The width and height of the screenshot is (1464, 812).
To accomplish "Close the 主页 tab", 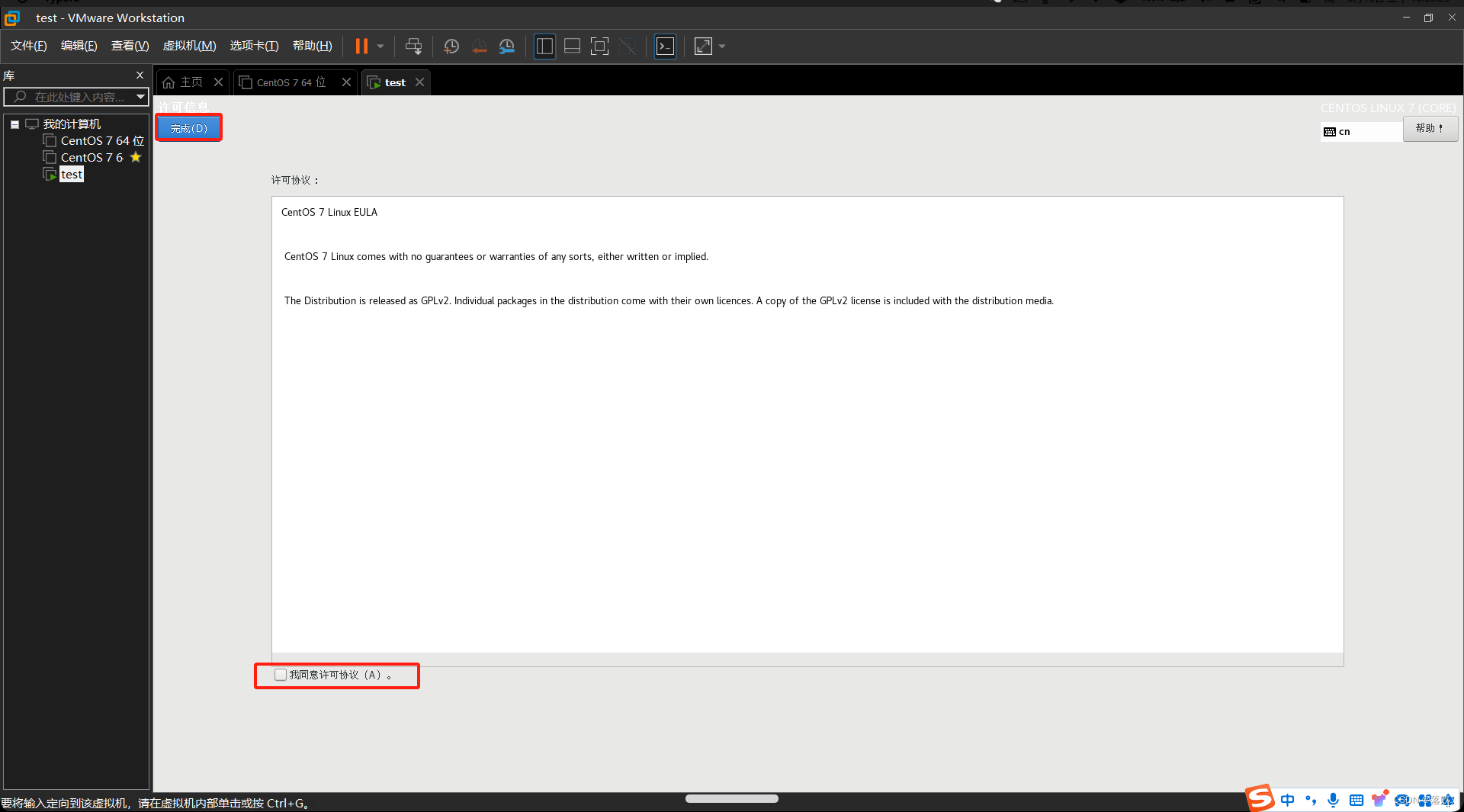I will tap(218, 82).
